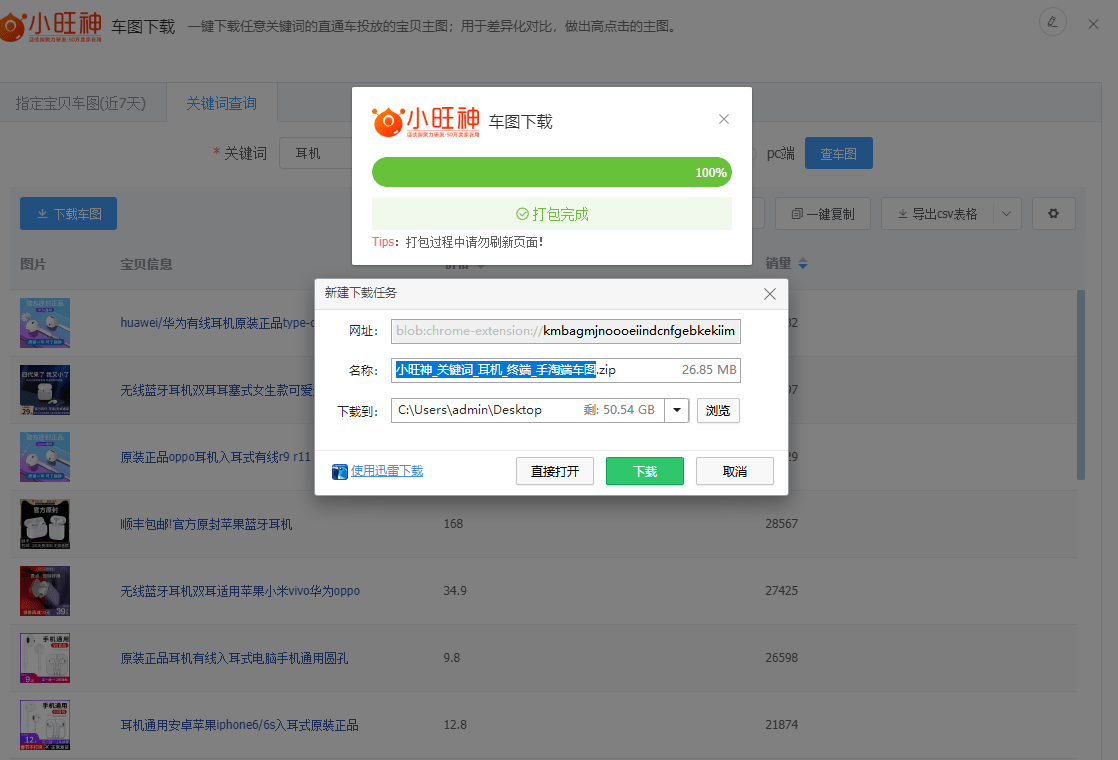Viewport: 1118px width, 760px height.
Task: Close the 新建下载任务 dialog
Action: [770, 294]
